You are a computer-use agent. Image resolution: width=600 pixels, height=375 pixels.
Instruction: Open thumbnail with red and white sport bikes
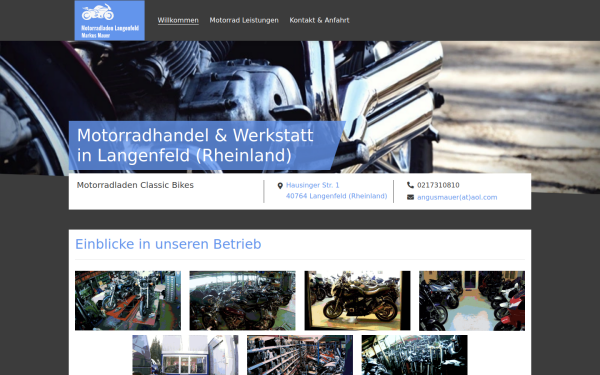click(472, 300)
